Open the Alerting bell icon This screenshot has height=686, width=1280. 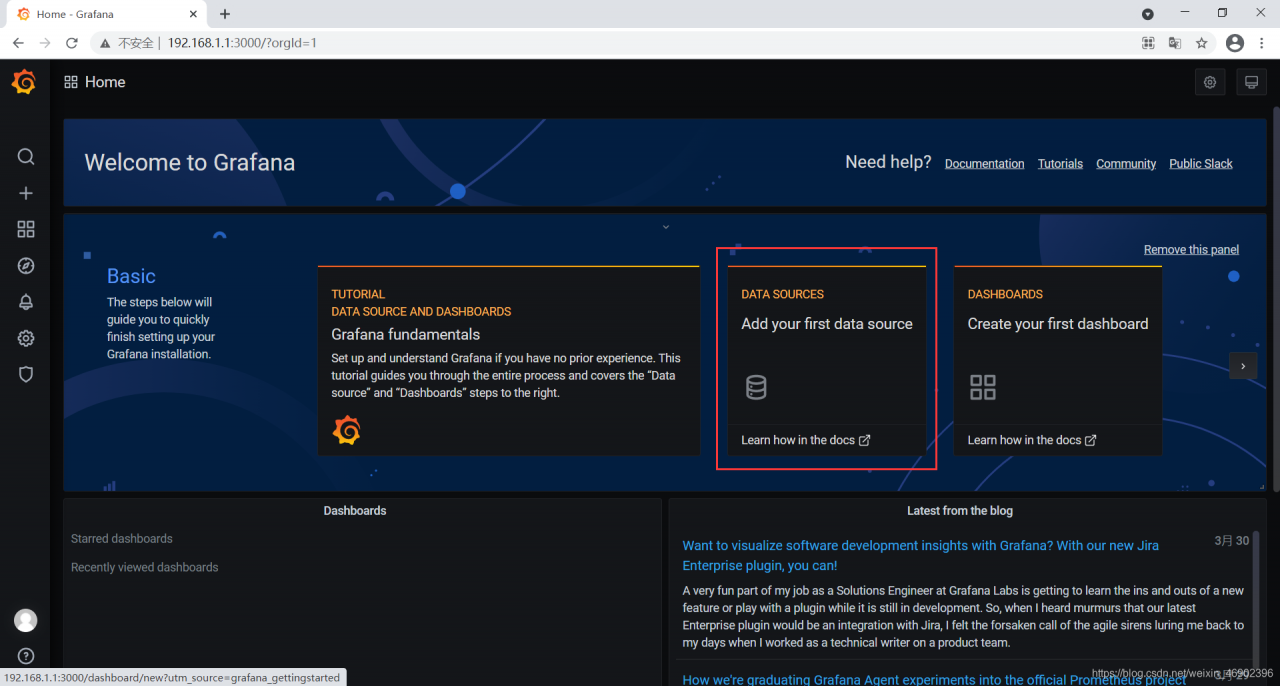26,302
